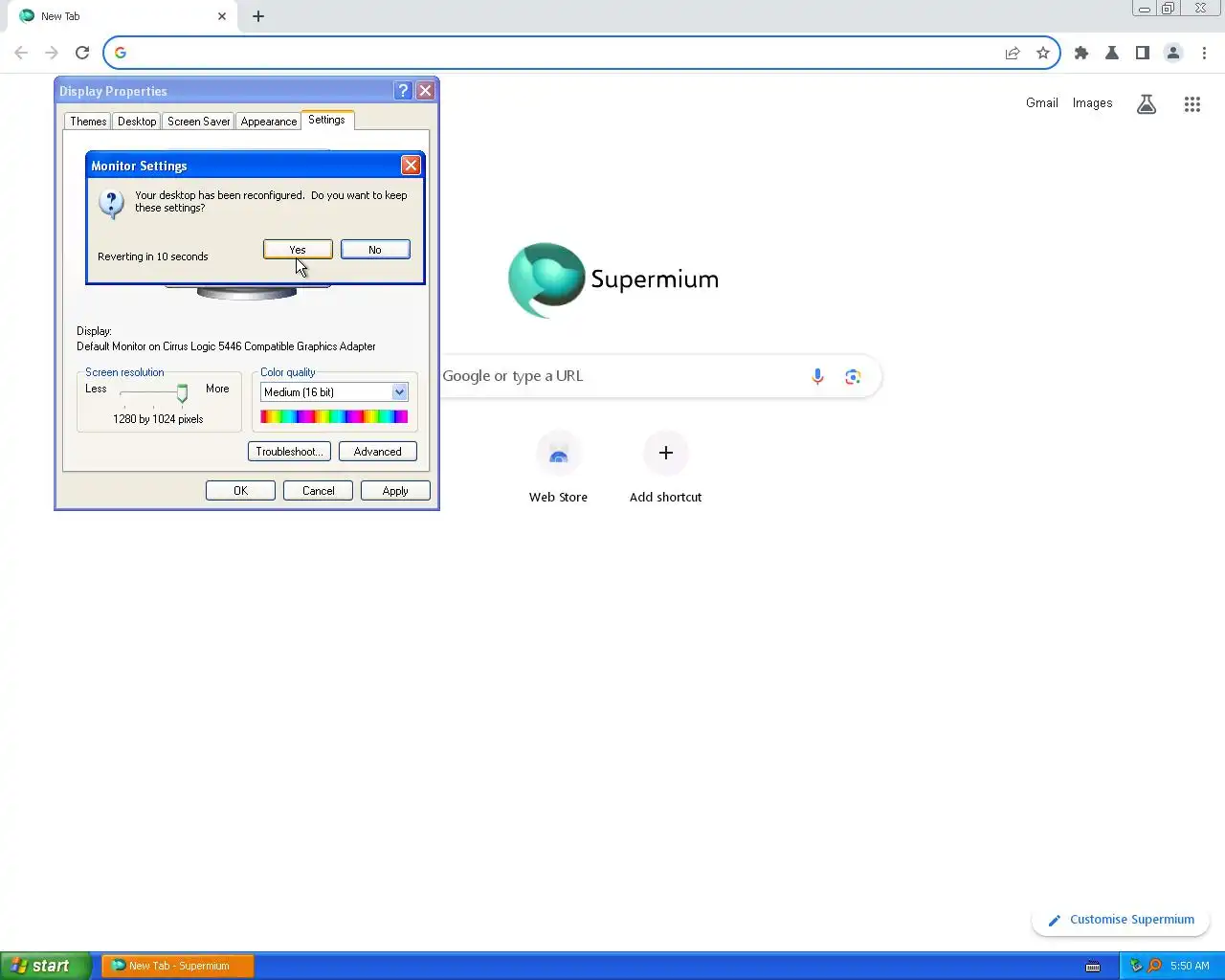Switch to the Screen Saver tab
1225x980 pixels.
click(199, 122)
